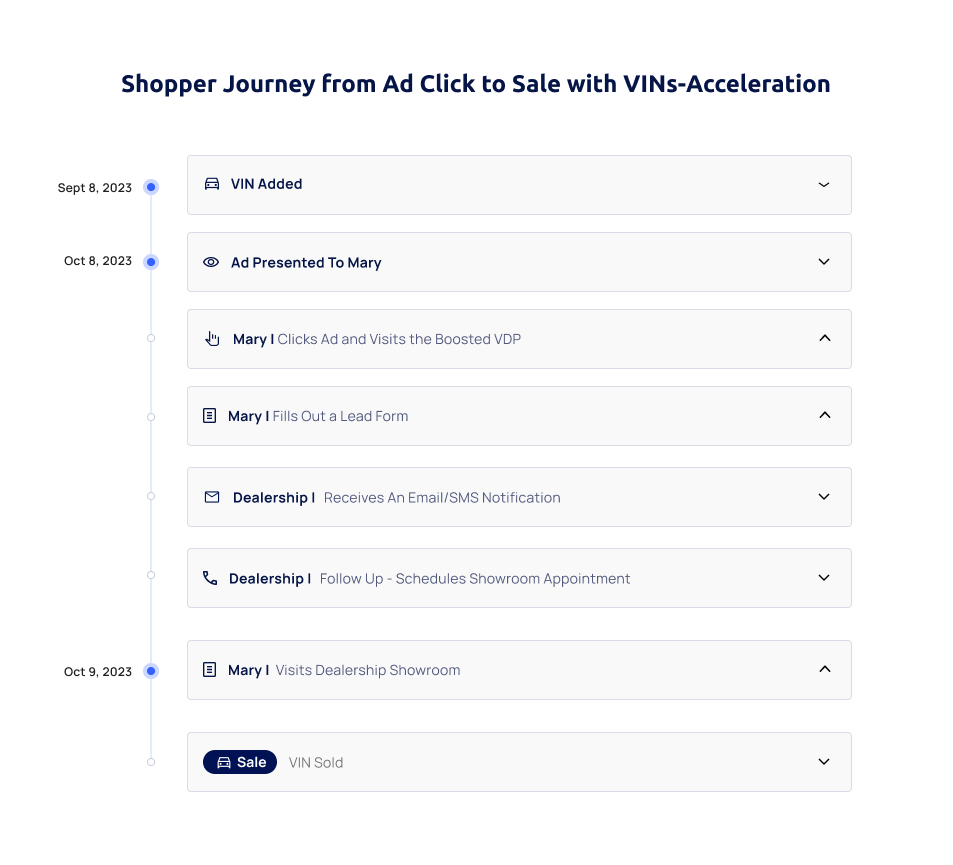Viewport: 953px width, 865px height.
Task: Expand the Ad Presented To Mary chevron
Action: pyautogui.click(x=824, y=261)
